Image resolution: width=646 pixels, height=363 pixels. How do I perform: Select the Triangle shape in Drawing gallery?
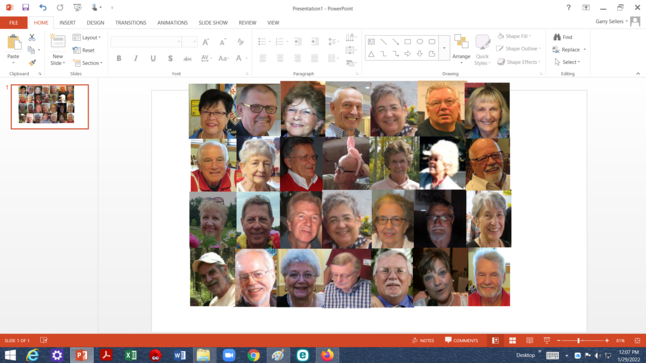point(371,54)
